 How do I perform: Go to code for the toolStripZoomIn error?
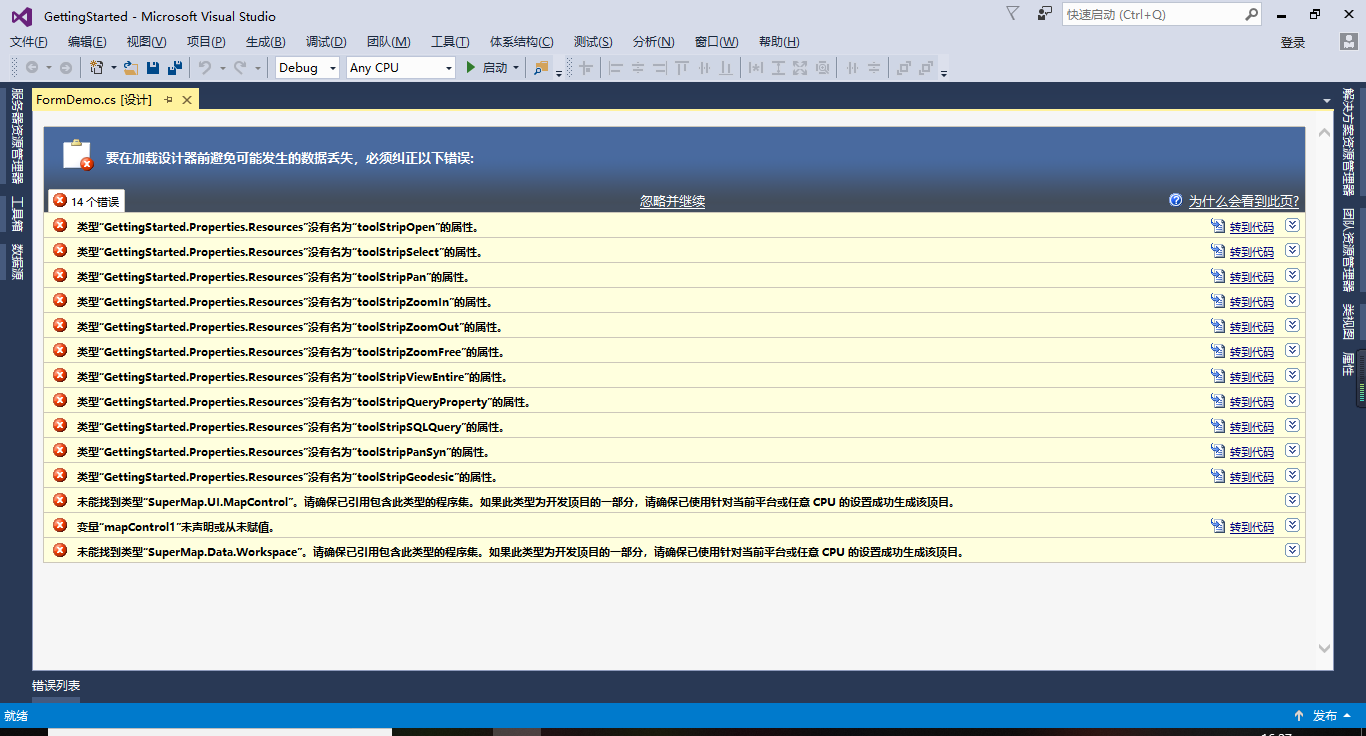coord(1252,302)
